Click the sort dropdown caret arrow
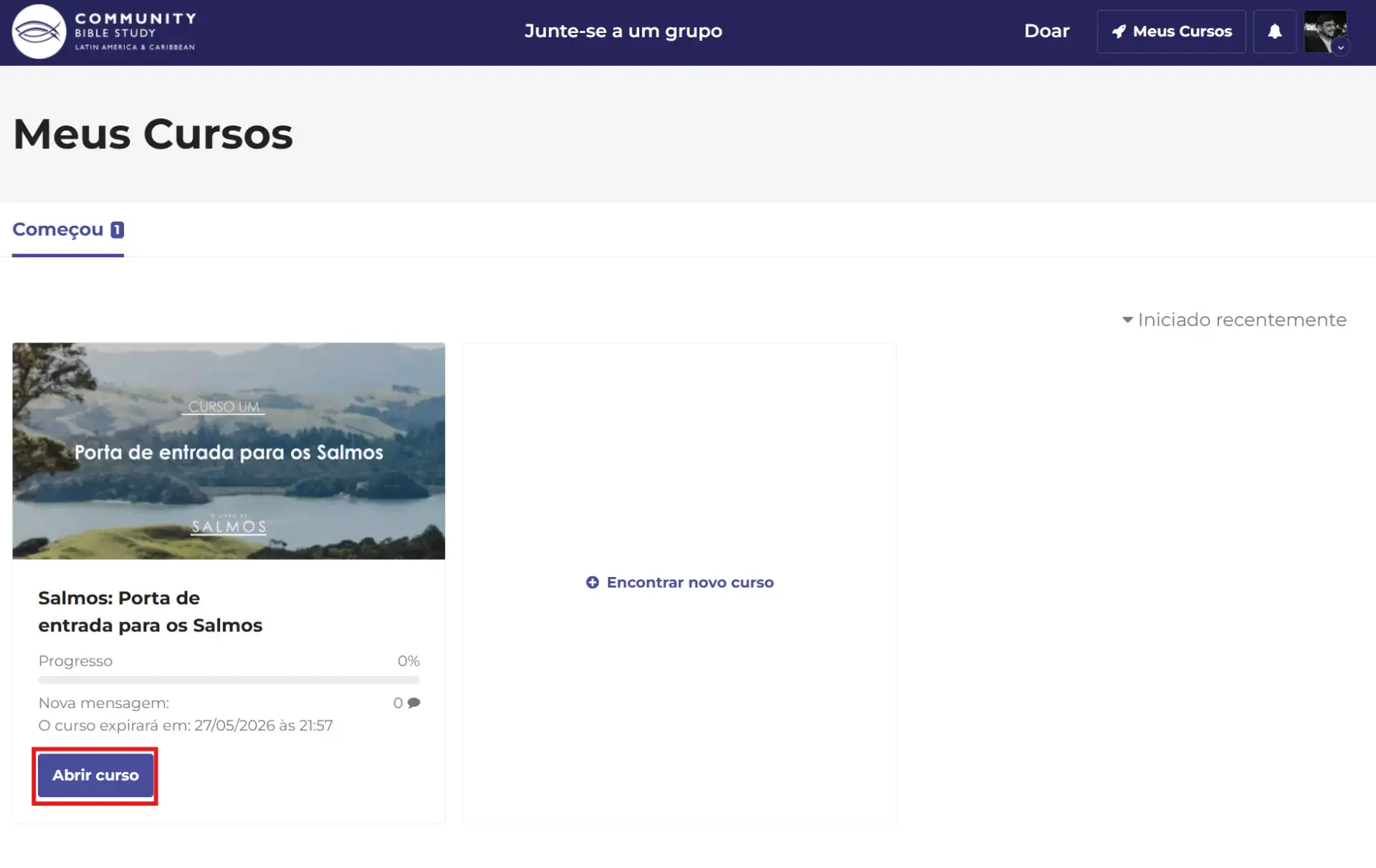The image size is (1376, 868). click(x=1127, y=320)
